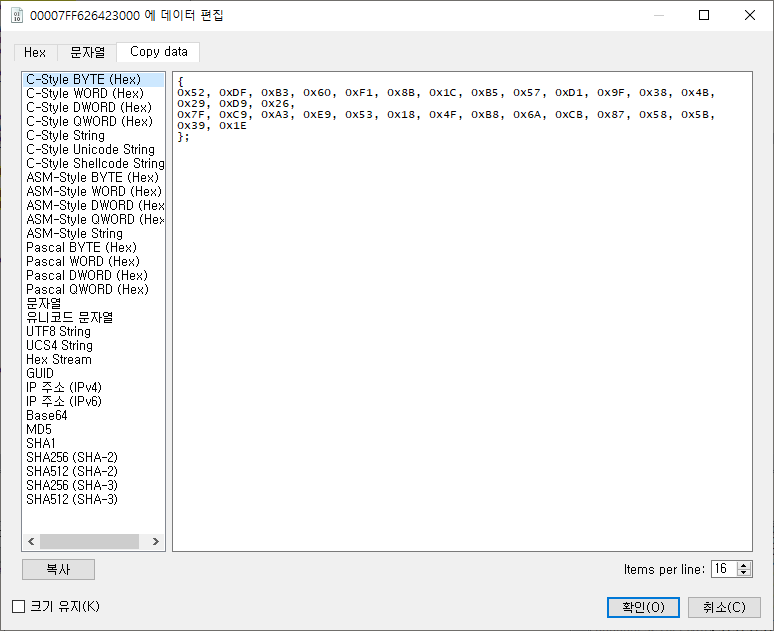Pick SHA256 (SHA-3) hash option
The height and width of the screenshot is (631, 774).
[x=94, y=485]
